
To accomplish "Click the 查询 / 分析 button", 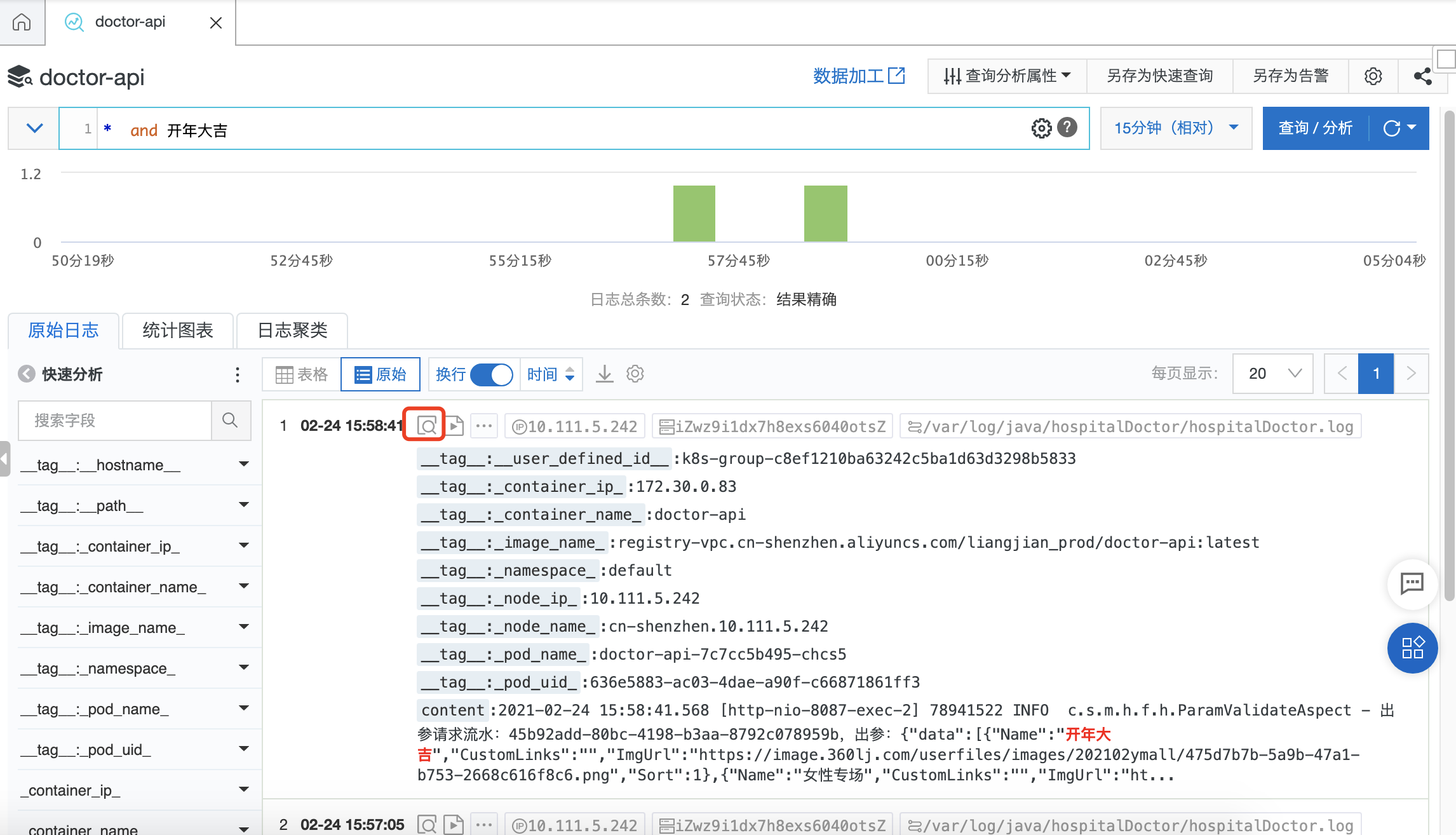I will click(x=1315, y=128).
